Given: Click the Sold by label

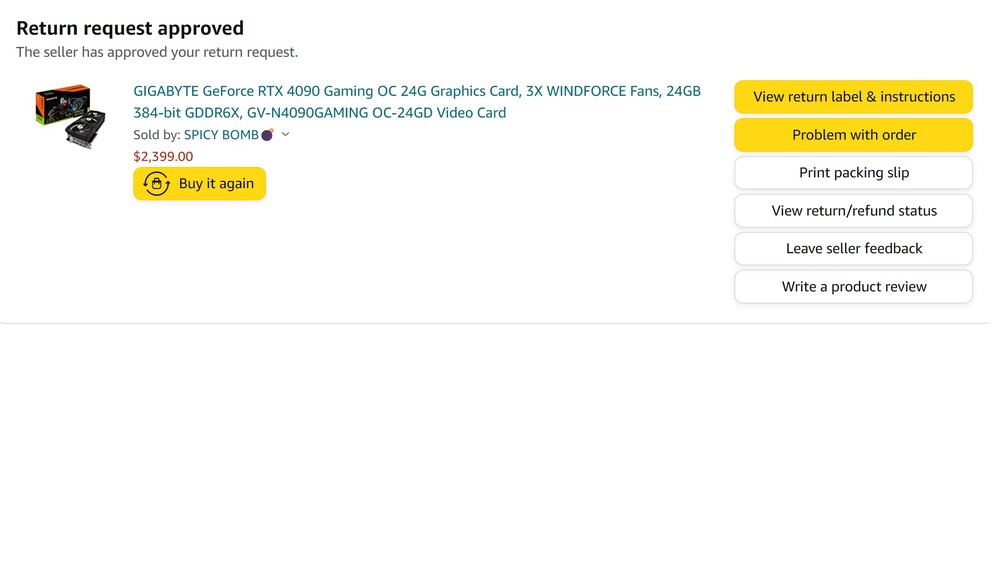Looking at the screenshot, I should [x=156, y=135].
